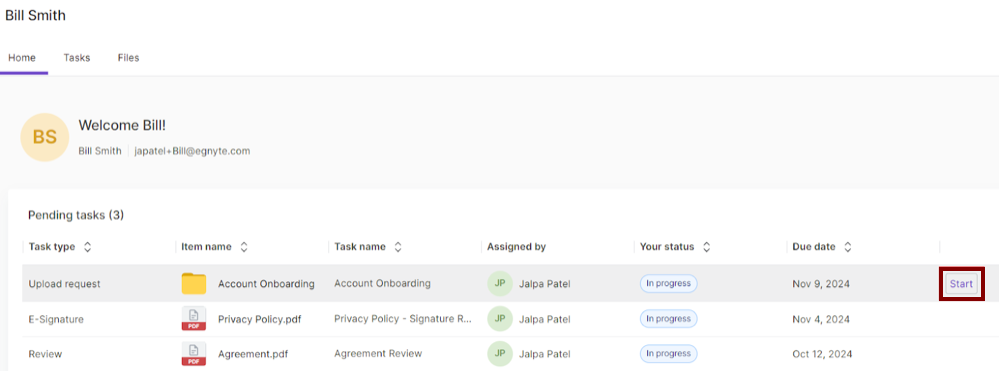The height and width of the screenshot is (371, 999).
Task: Click Jalpa Patel name in E-Signature row
Action: pyautogui.click(x=545, y=319)
